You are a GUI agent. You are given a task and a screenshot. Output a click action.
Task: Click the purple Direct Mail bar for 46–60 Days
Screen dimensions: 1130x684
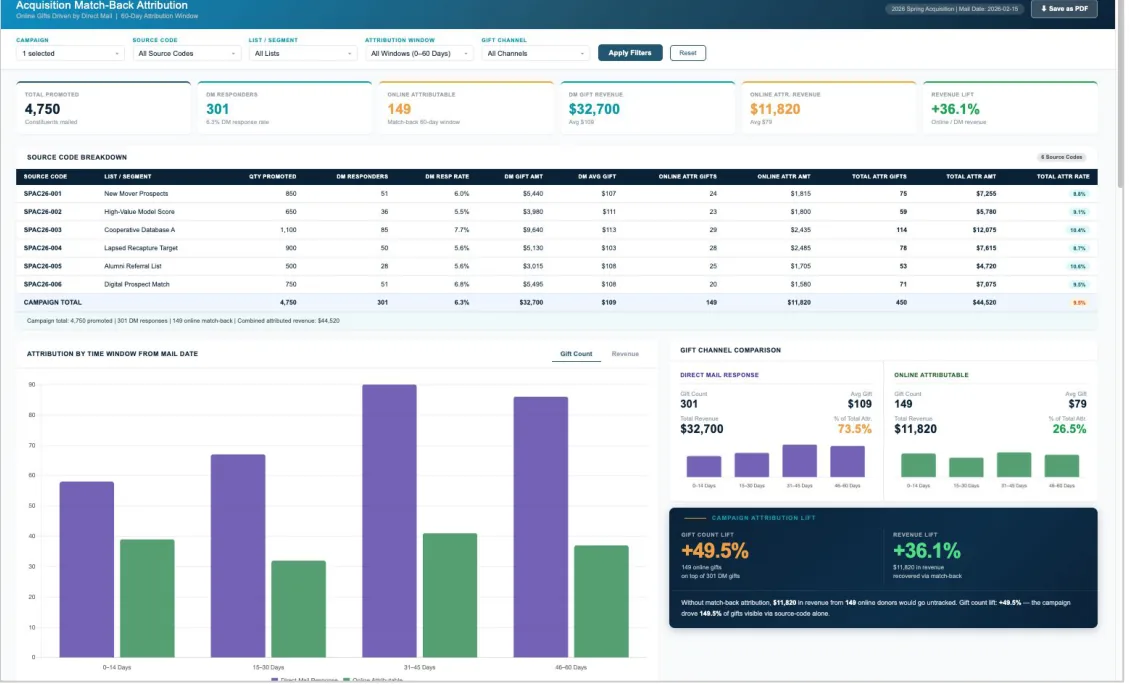pyautogui.click(x=540, y=527)
